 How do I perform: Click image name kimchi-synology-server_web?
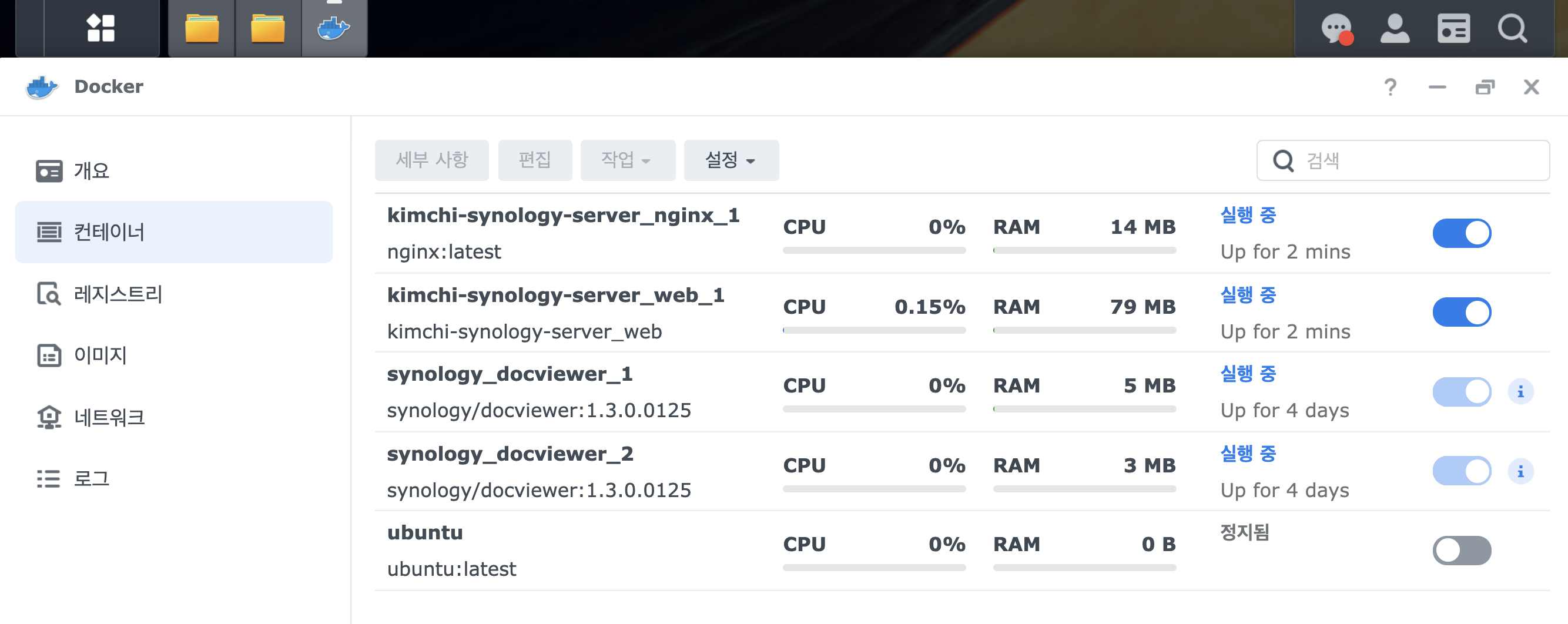524,332
